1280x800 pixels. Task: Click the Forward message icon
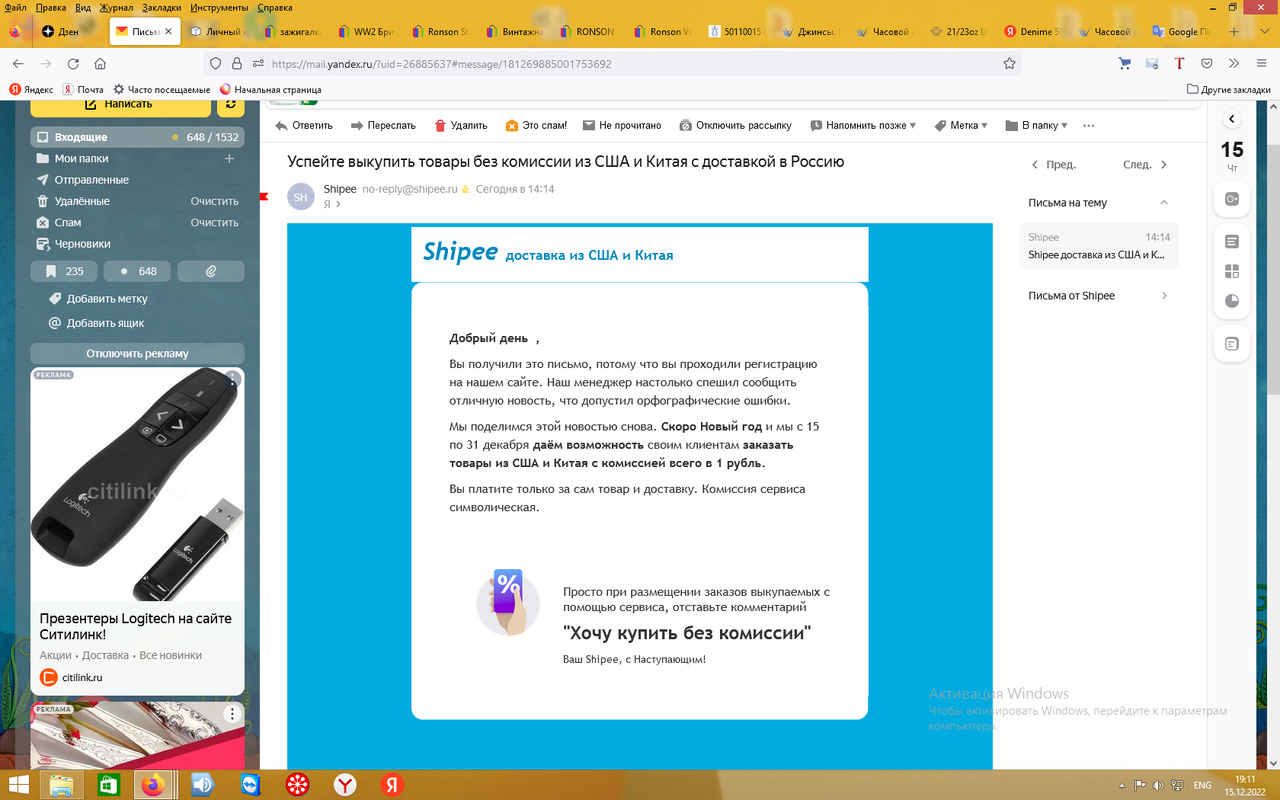(x=357, y=126)
